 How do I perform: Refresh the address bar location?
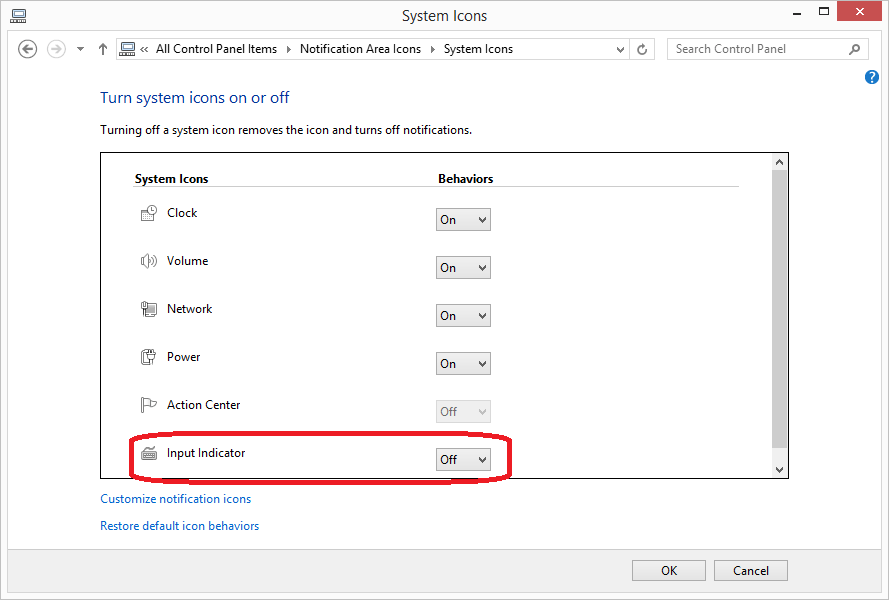click(x=642, y=49)
